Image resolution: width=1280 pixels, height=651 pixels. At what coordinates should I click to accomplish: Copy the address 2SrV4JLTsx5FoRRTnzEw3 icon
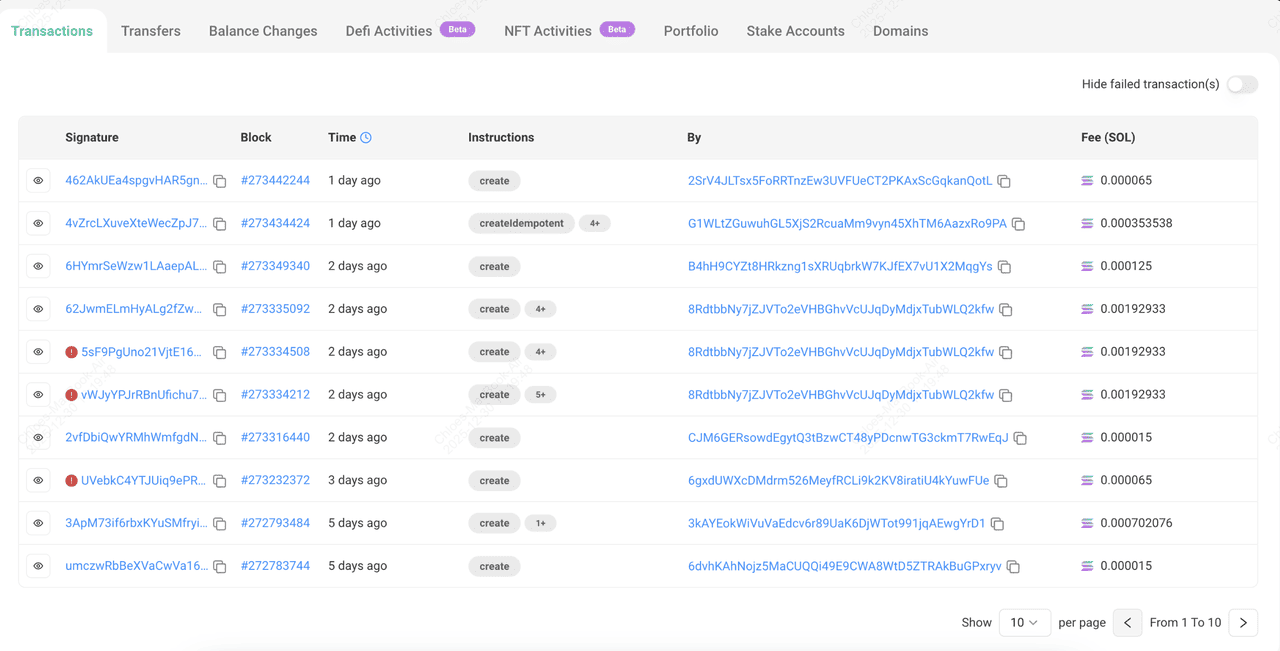pyautogui.click(x=1004, y=181)
